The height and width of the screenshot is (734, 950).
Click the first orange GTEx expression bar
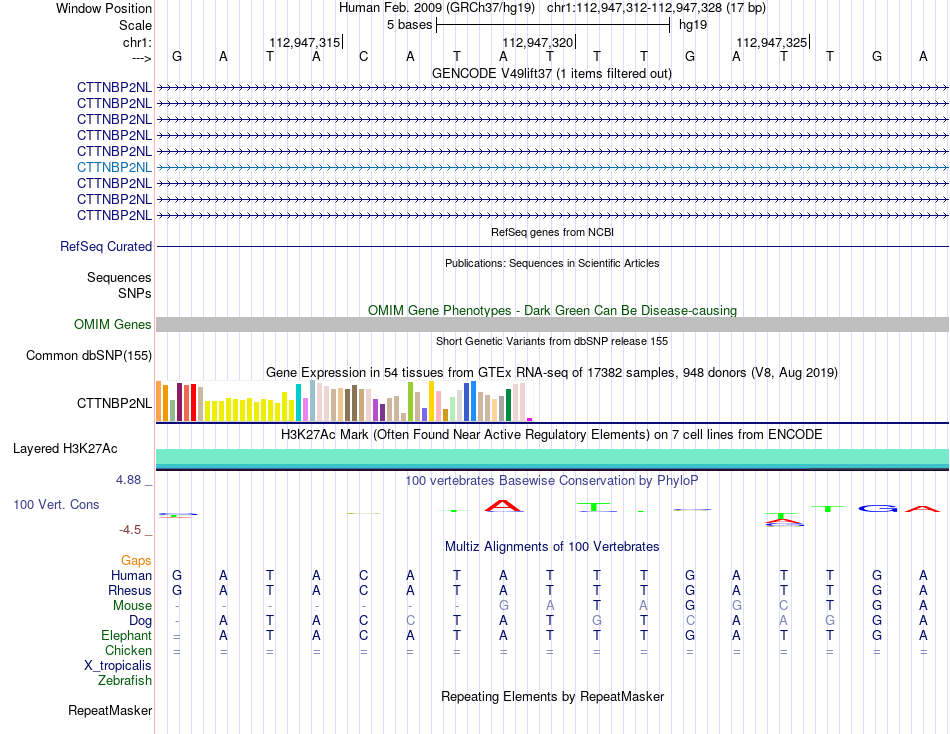click(x=159, y=401)
